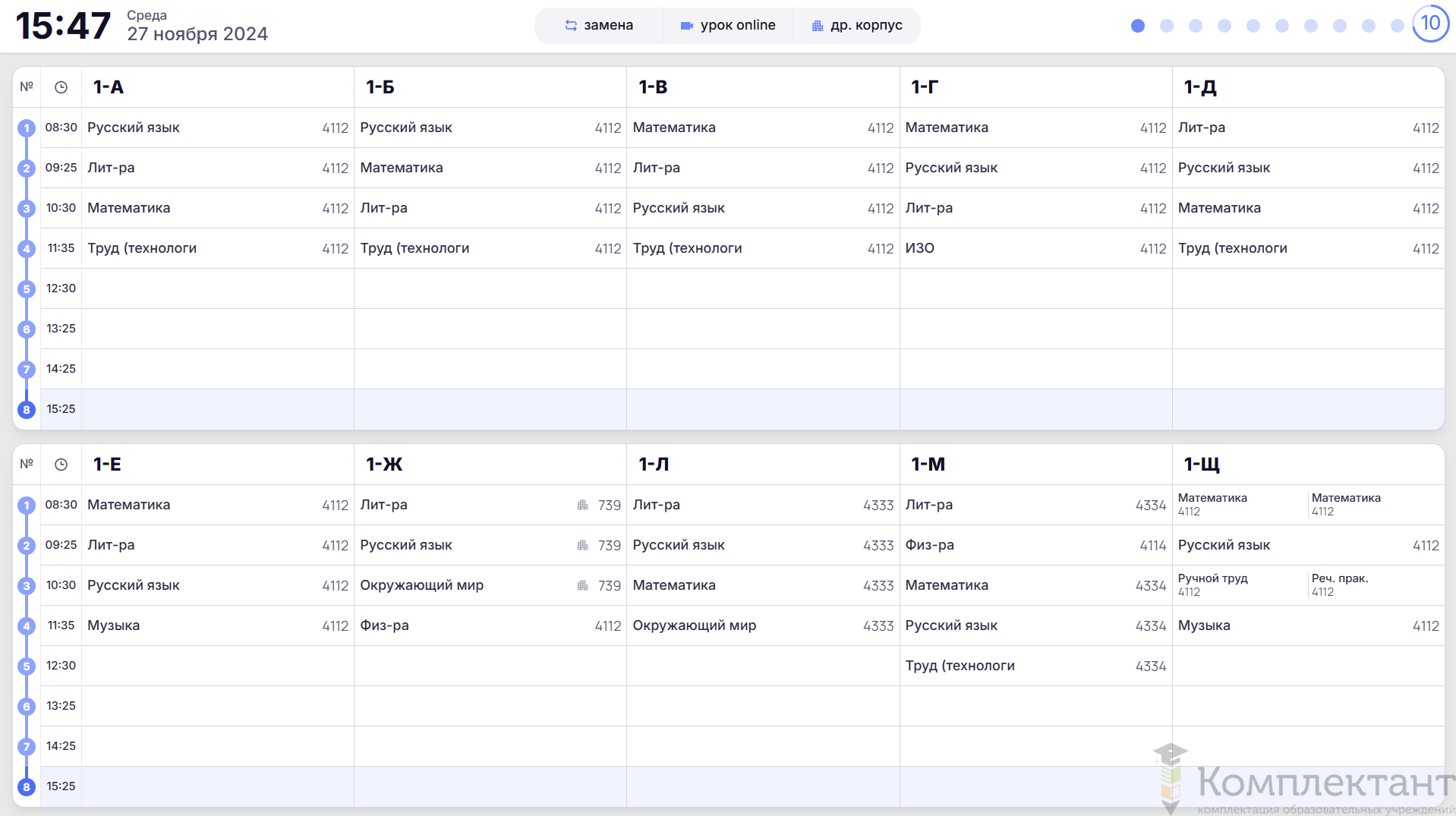
Task: Click the circled page counter 10
Action: point(1430,24)
